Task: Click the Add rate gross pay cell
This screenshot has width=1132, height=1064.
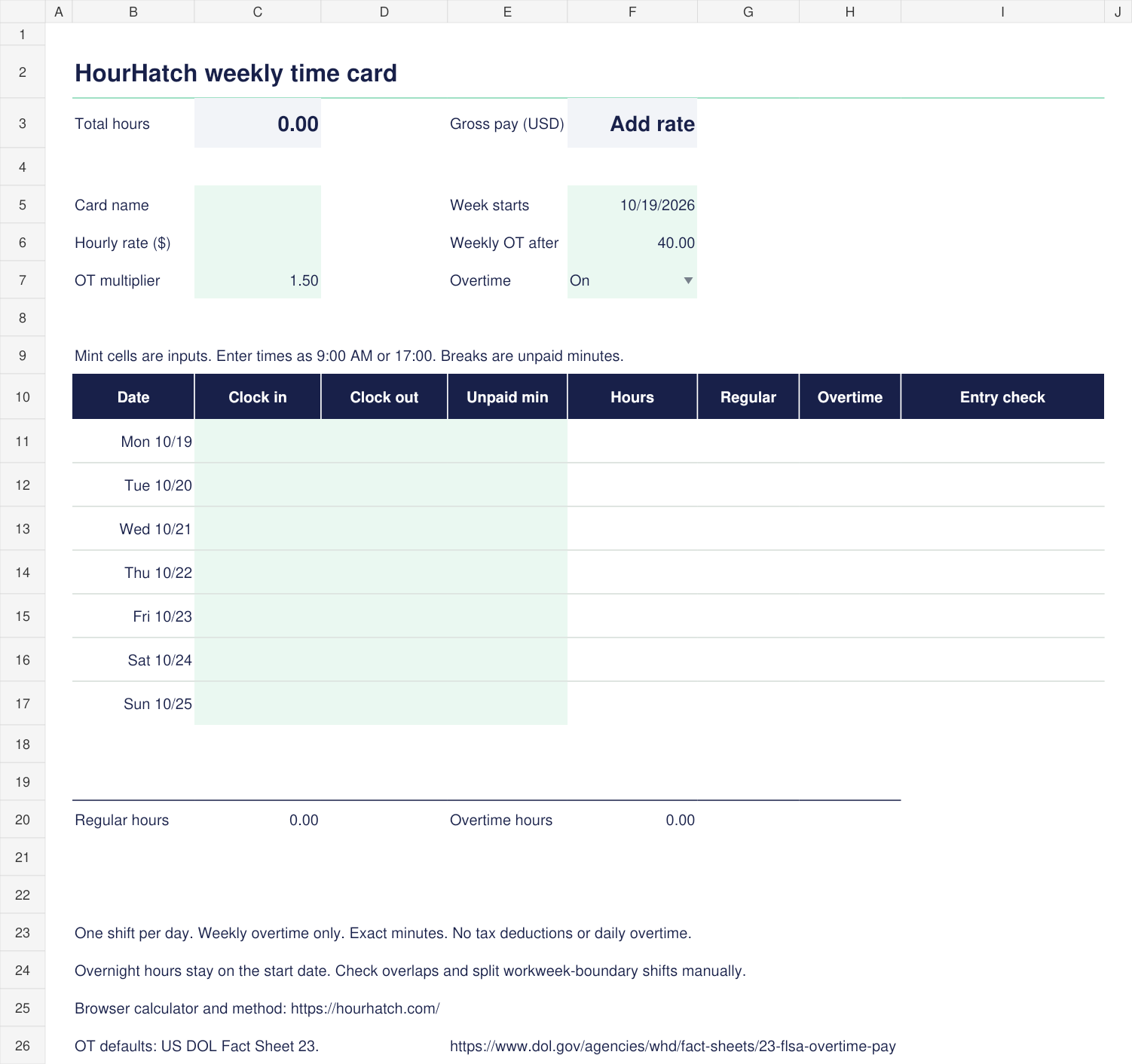Action: [x=632, y=124]
